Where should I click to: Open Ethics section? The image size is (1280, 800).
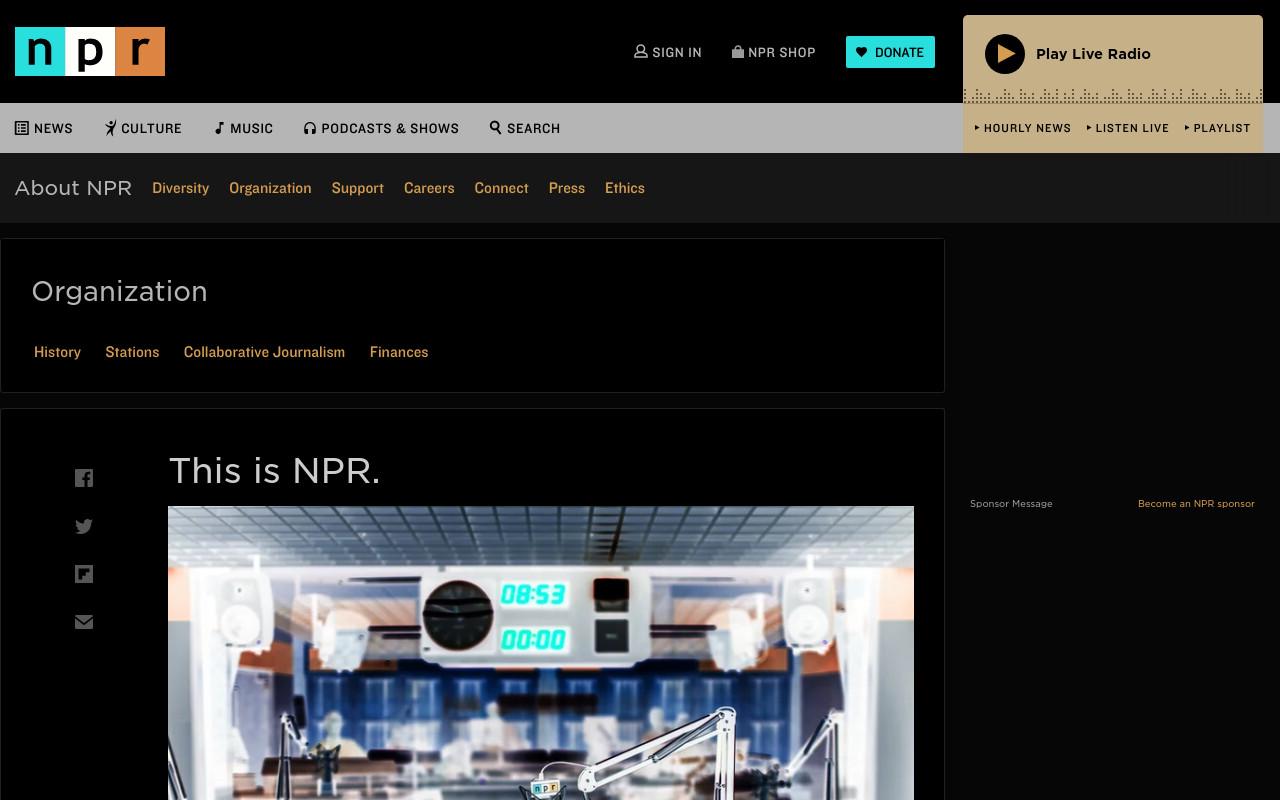tap(625, 188)
